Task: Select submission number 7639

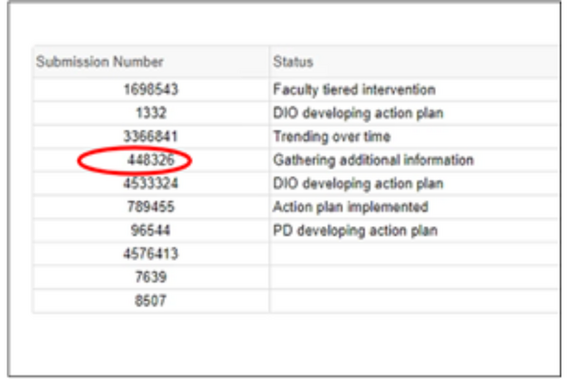Action: click(x=151, y=277)
